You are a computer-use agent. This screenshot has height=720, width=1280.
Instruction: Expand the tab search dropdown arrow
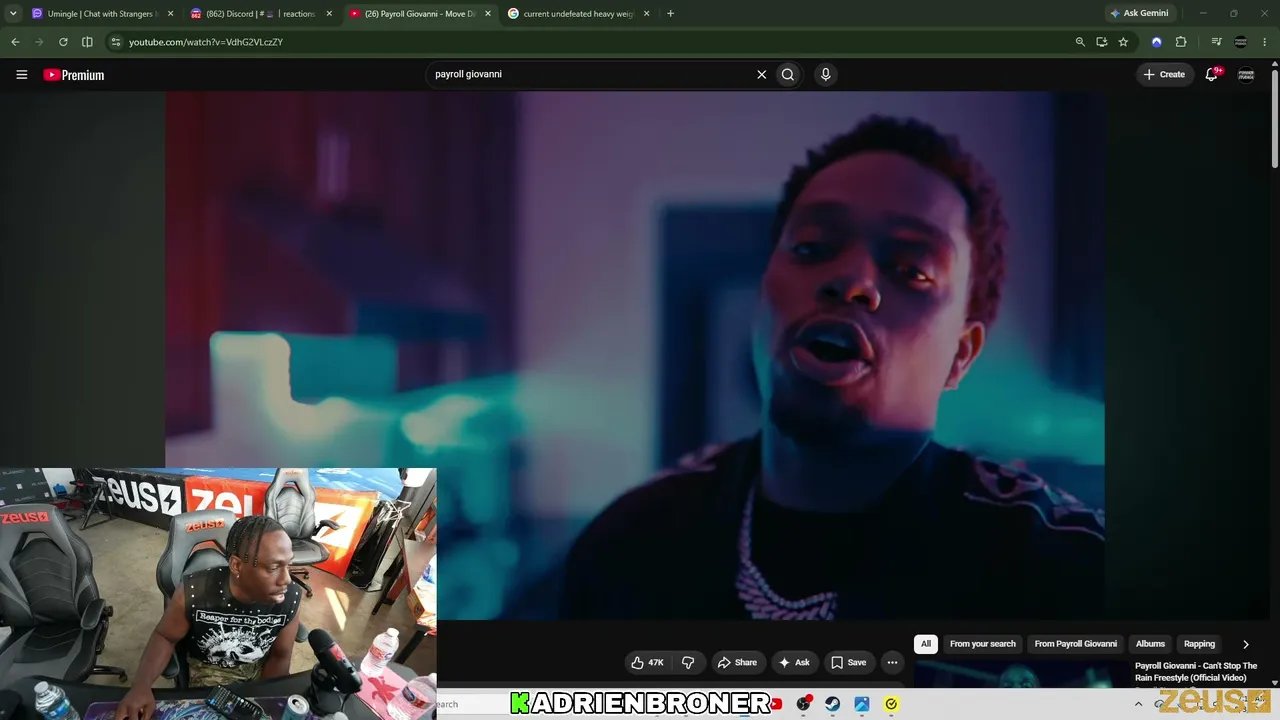point(13,14)
